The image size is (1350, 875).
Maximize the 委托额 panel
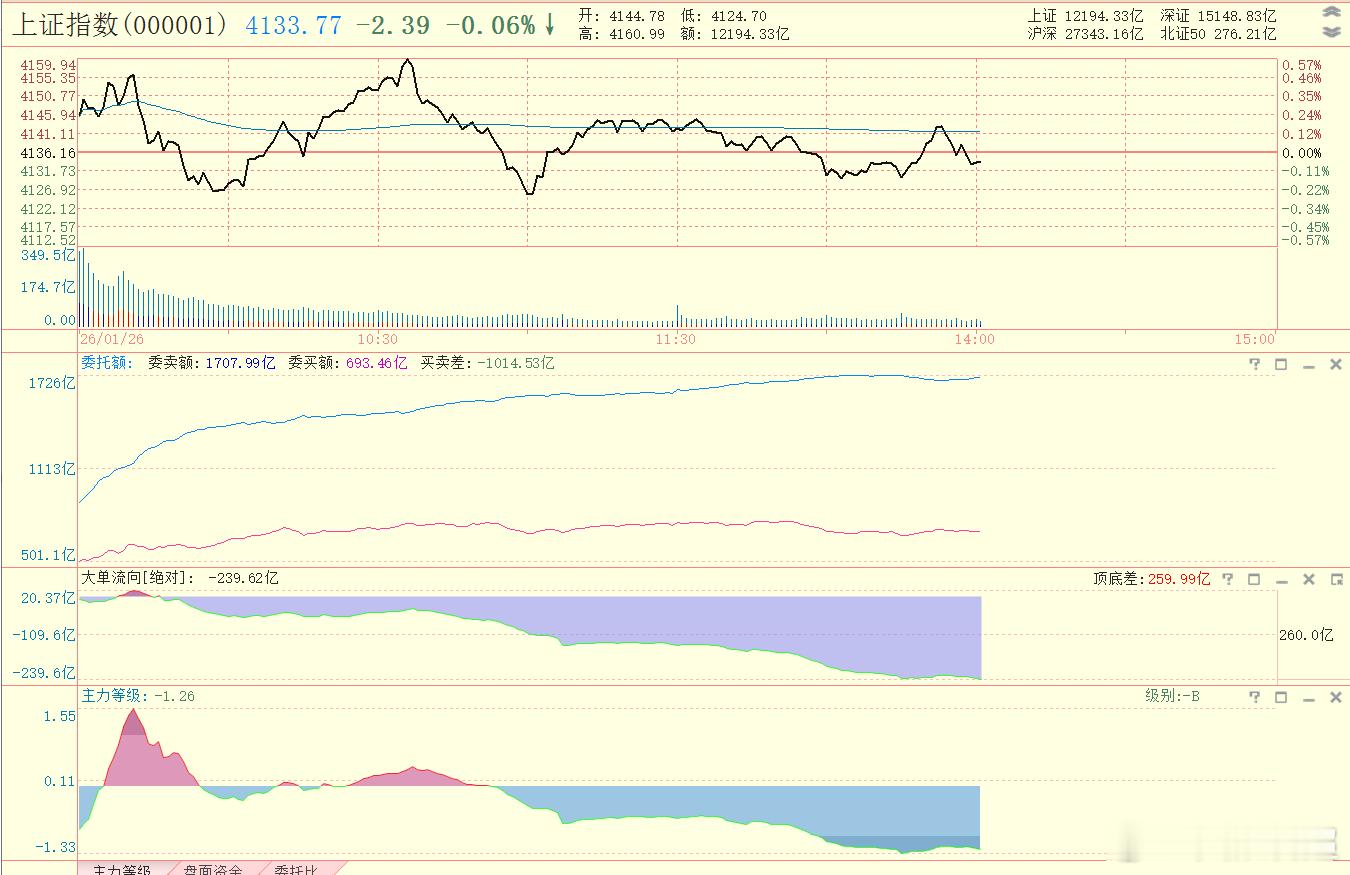point(1281,365)
